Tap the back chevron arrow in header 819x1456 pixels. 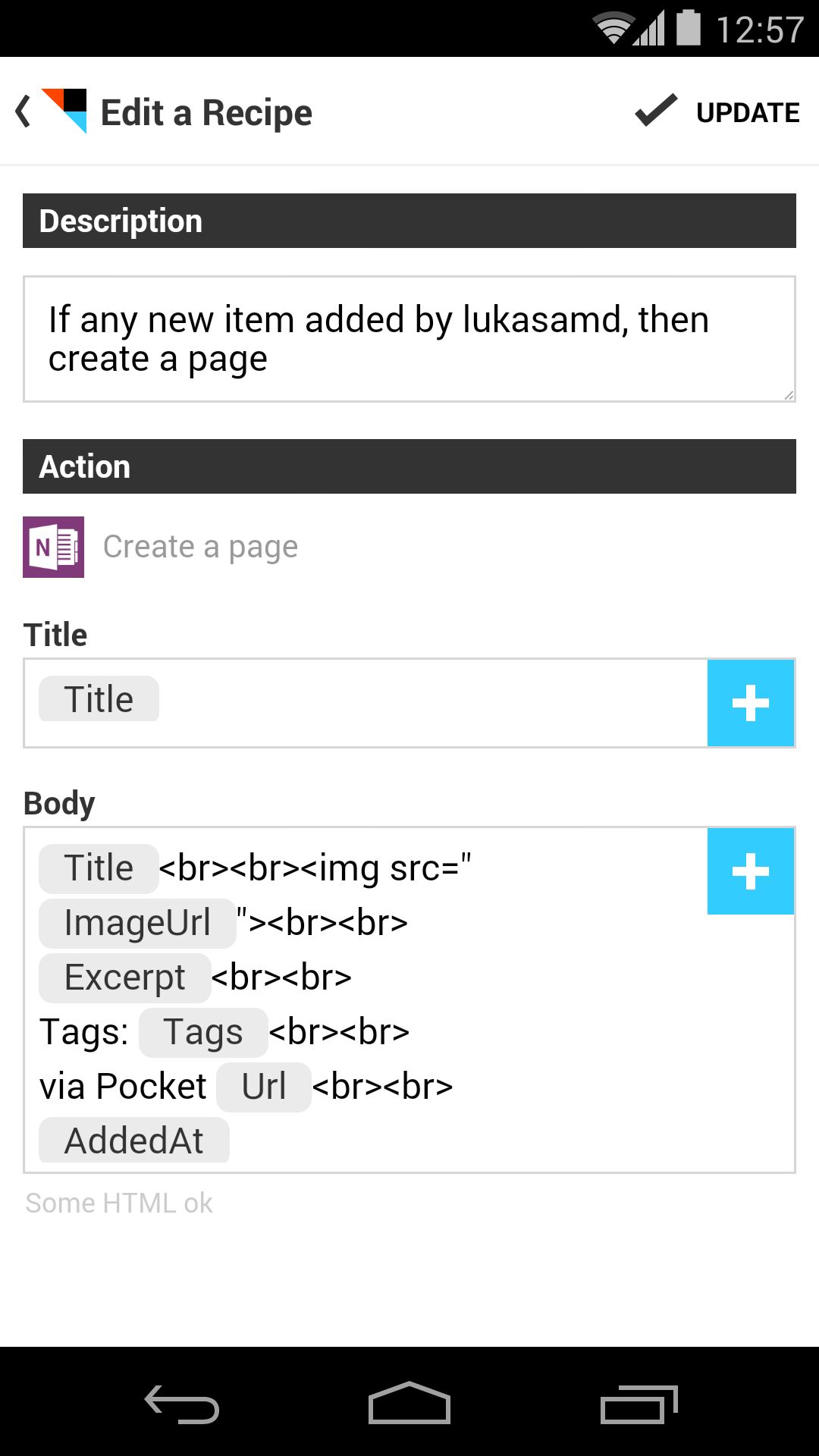(x=23, y=111)
